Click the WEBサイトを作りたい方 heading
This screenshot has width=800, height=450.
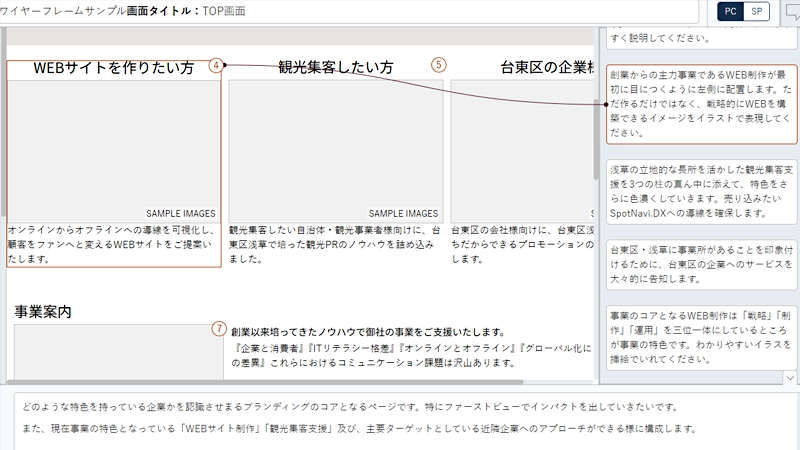pyautogui.click(x=113, y=68)
